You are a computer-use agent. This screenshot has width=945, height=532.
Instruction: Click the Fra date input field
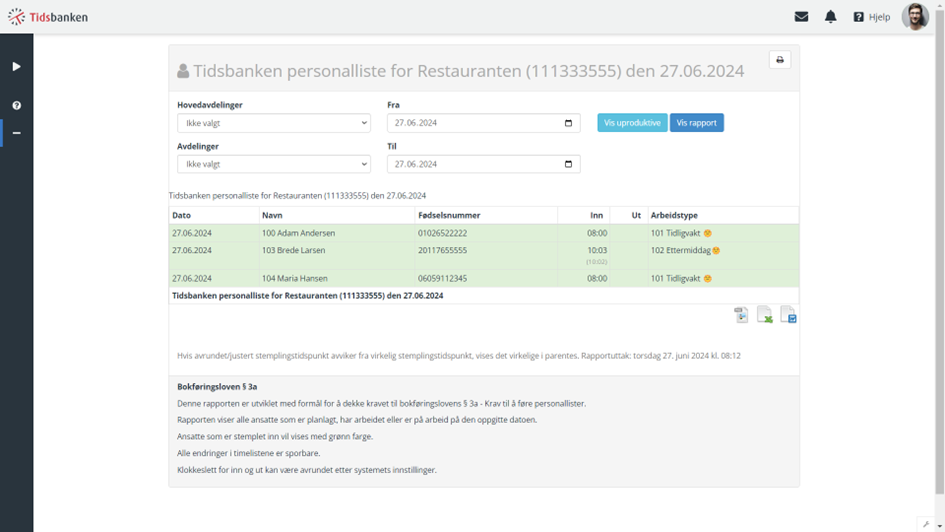pyautogui.click(x=483, y=123)
